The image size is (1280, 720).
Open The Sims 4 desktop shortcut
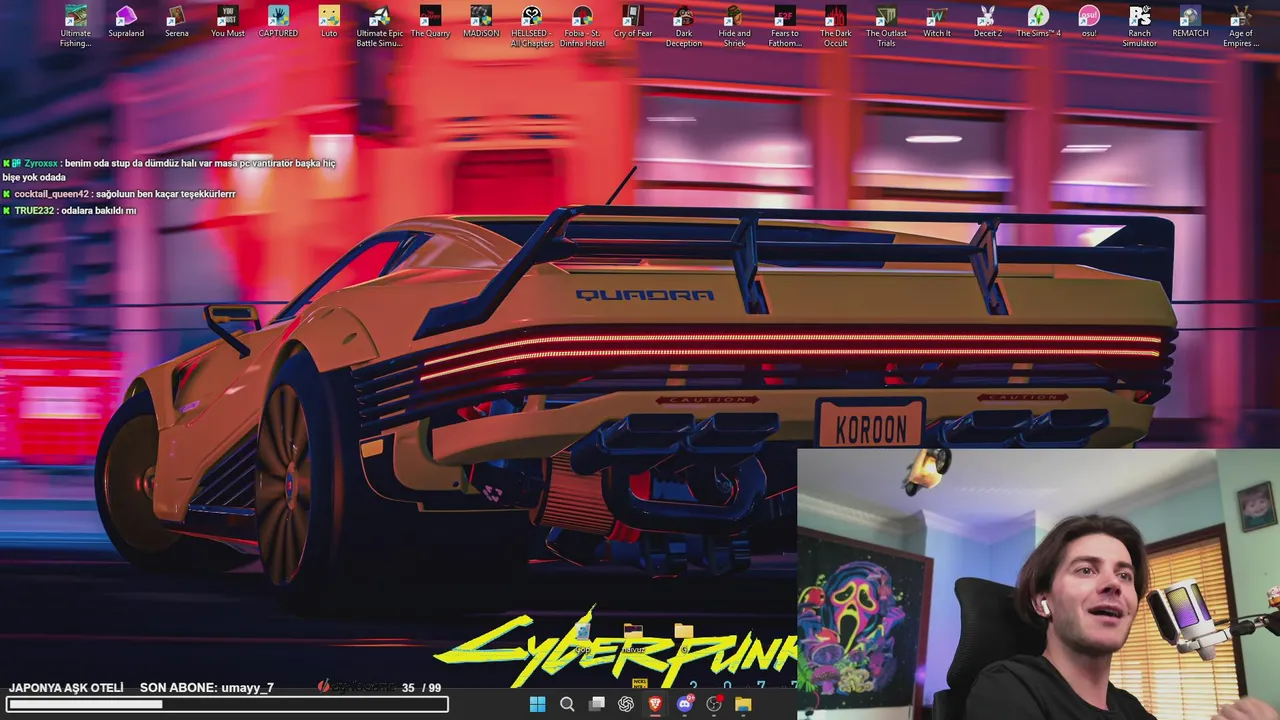pyautogui.click(x=1038, y=22)
